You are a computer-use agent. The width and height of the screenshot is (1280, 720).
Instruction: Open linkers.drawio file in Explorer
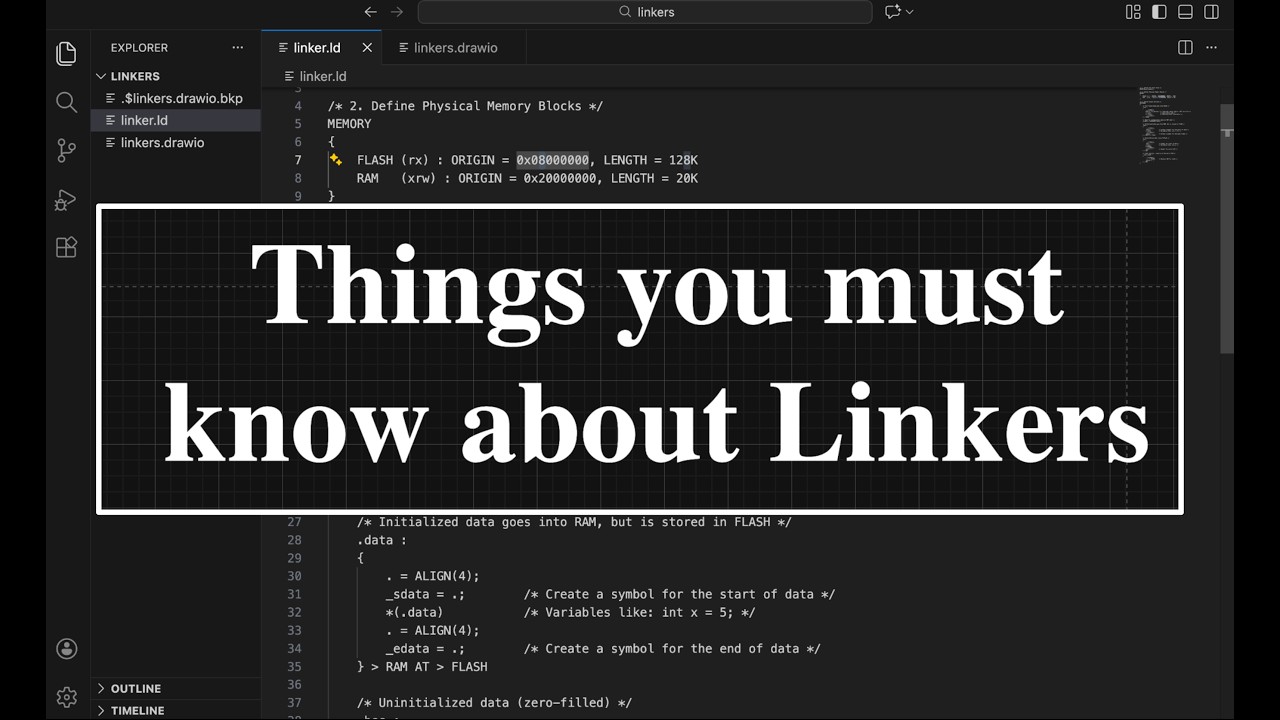pos(176,142)
